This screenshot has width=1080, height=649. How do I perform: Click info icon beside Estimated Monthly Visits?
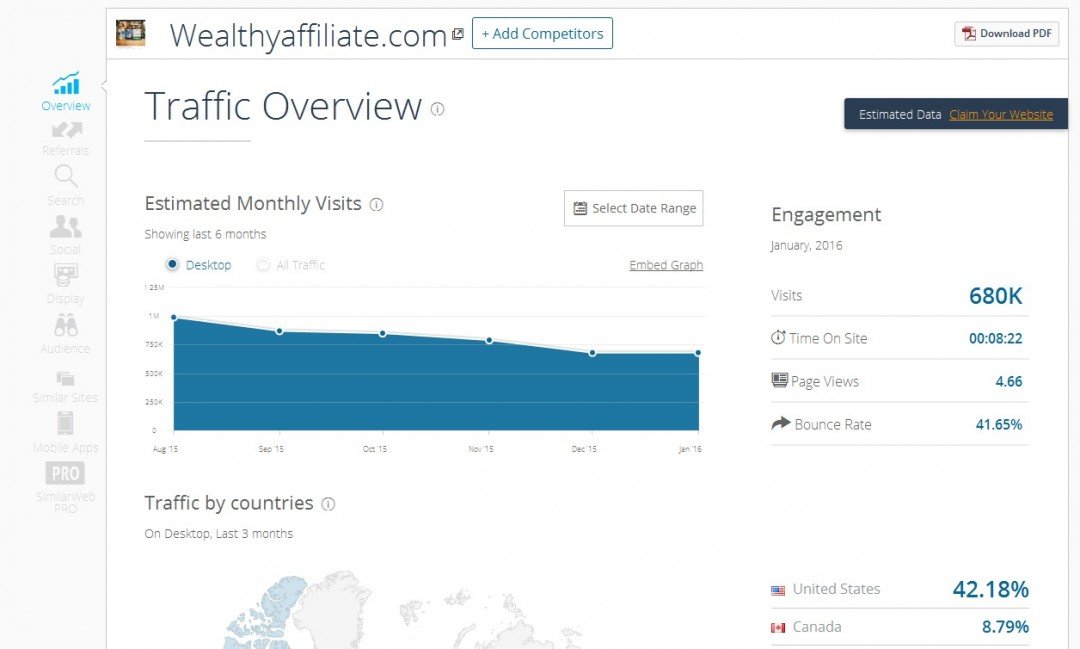click(x=376, y=205)
